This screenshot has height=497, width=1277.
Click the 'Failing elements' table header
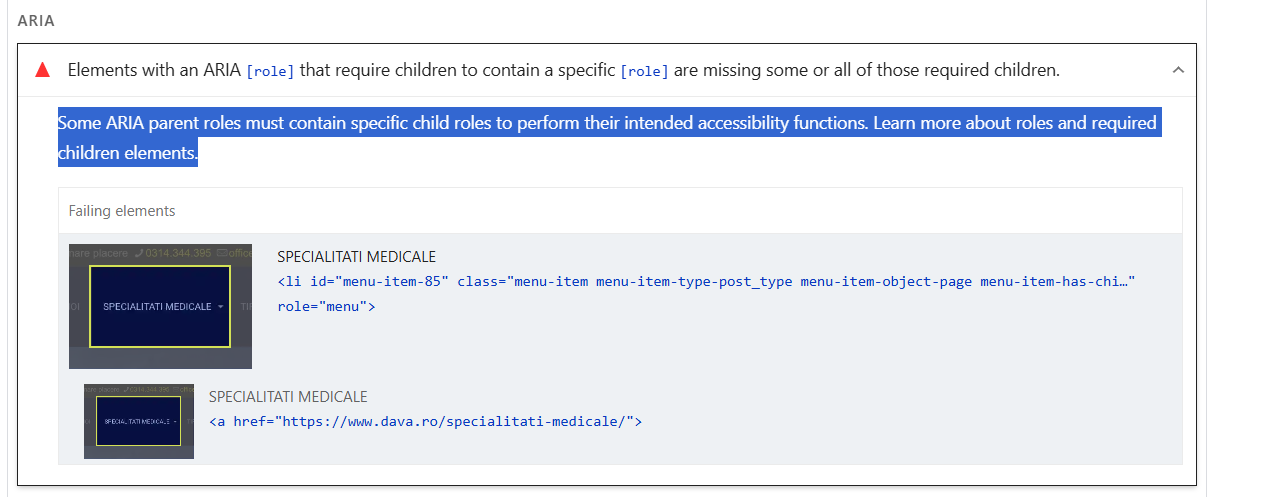(122, 211)
